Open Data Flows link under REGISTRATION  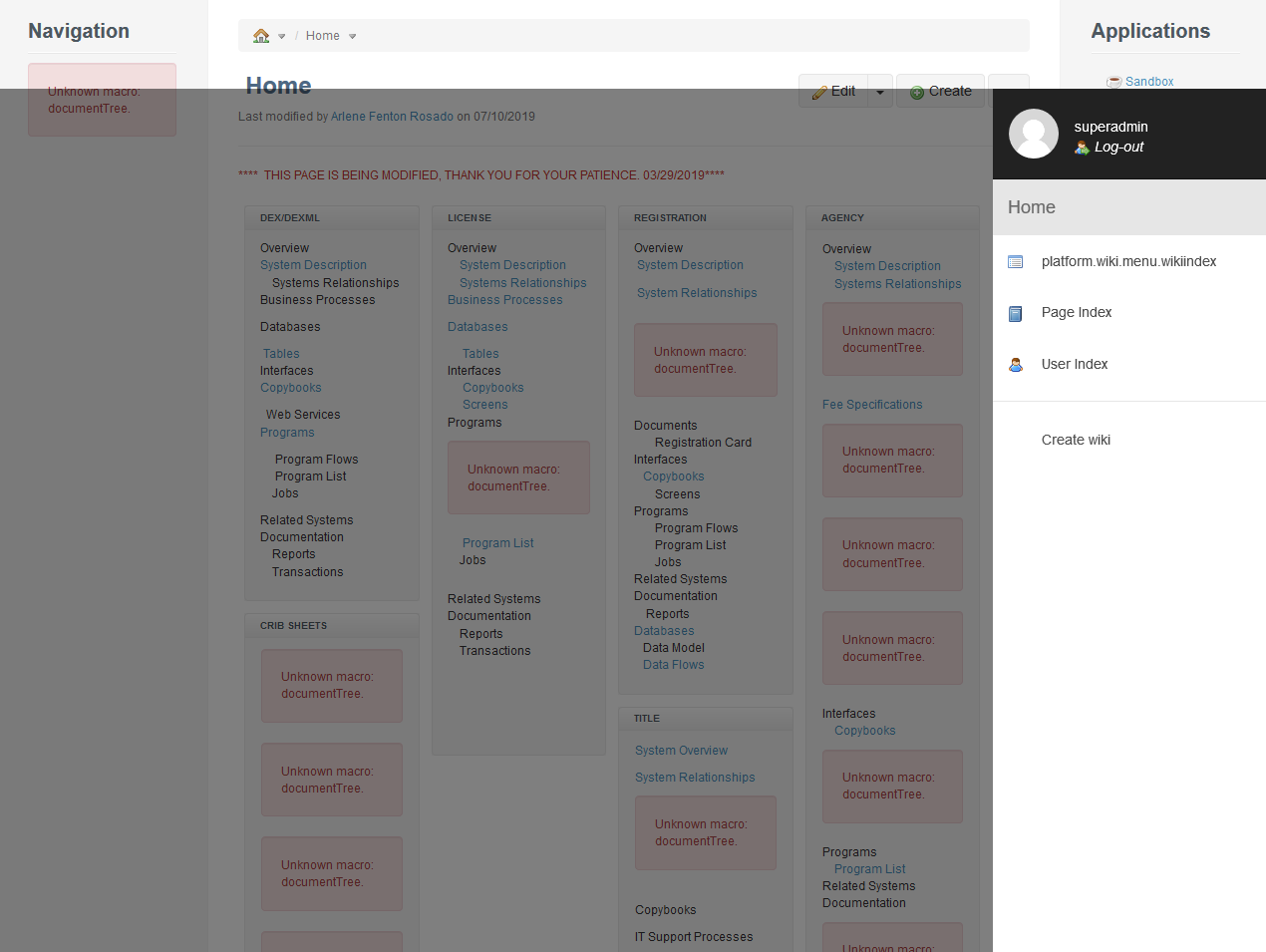[x=673, y=665]
